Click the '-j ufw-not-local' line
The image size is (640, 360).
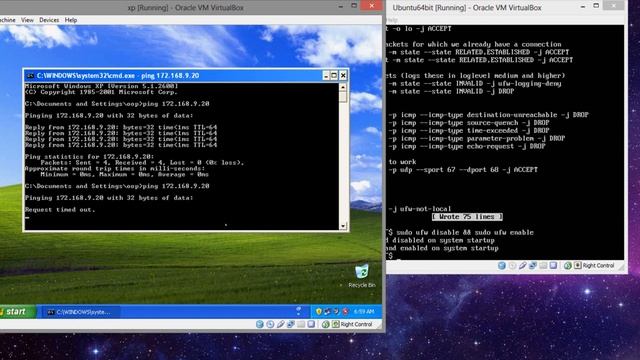pos(420,209)
